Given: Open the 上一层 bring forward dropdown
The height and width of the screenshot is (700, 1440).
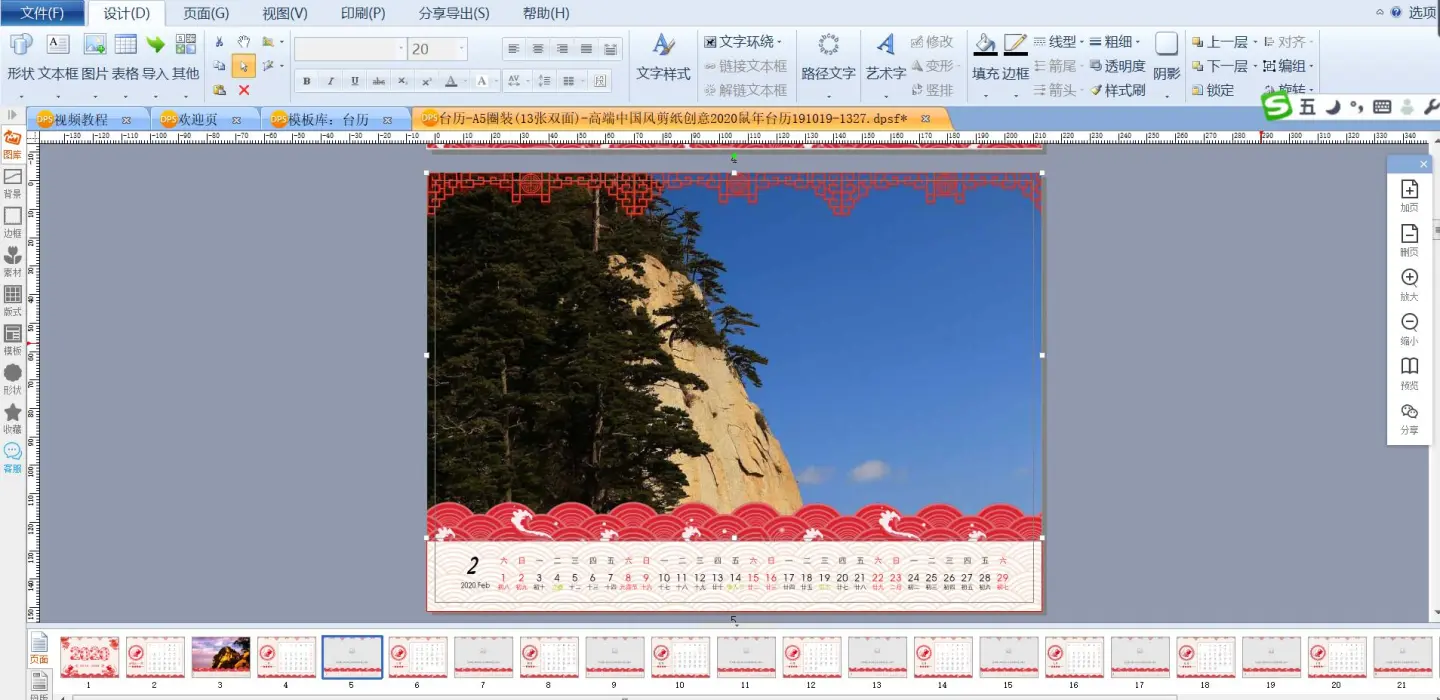Looking at the screenshot, I should (1224, 42).
